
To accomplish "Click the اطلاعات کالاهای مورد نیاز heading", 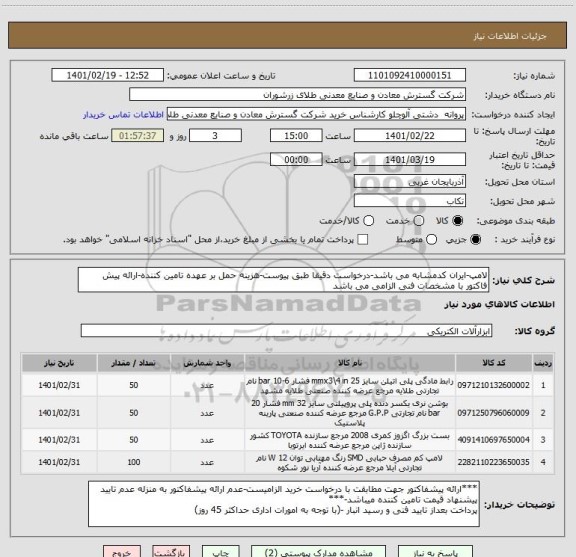I will point(500,304).
